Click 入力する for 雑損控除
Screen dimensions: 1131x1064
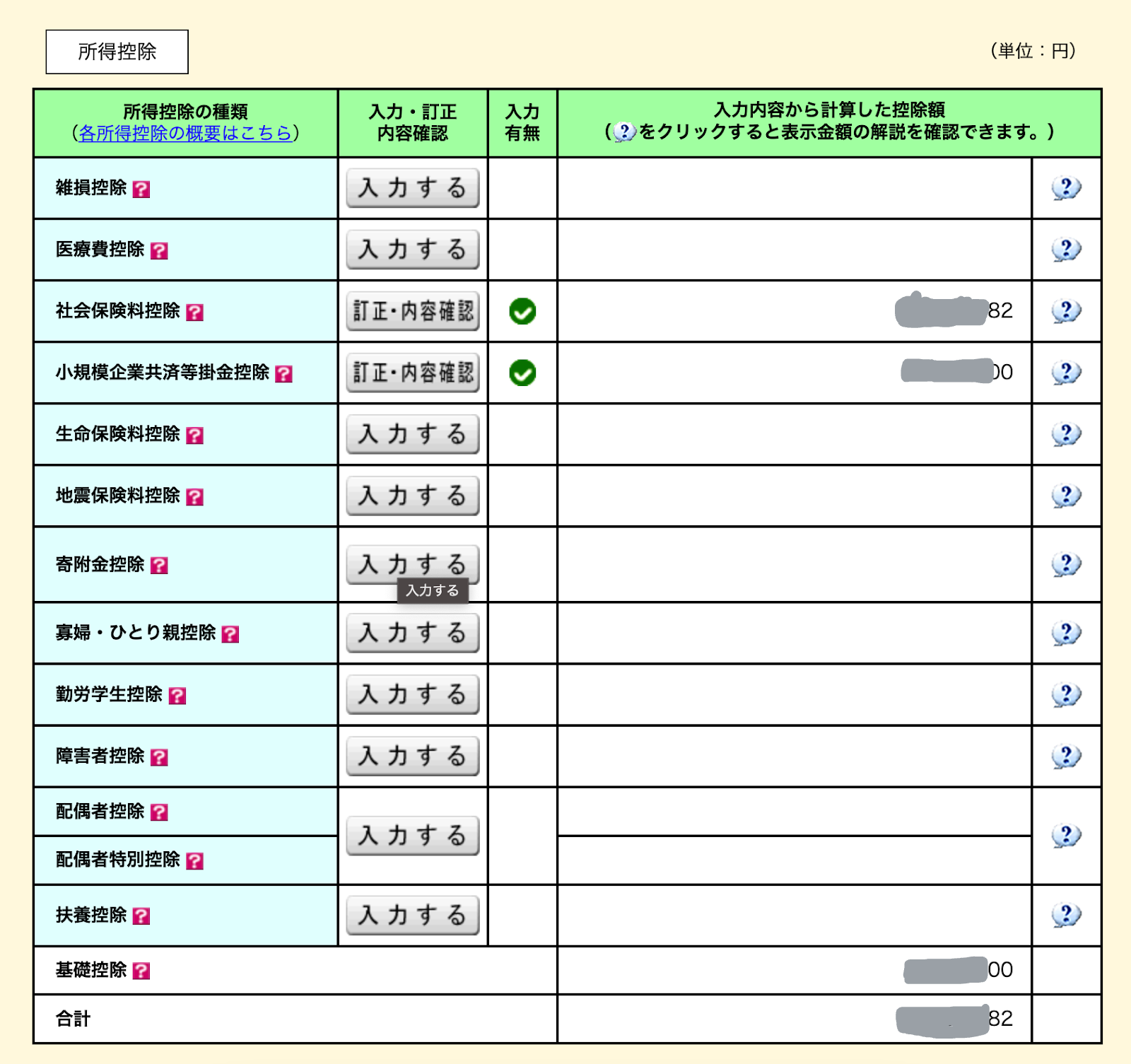[x=413, y=188]
